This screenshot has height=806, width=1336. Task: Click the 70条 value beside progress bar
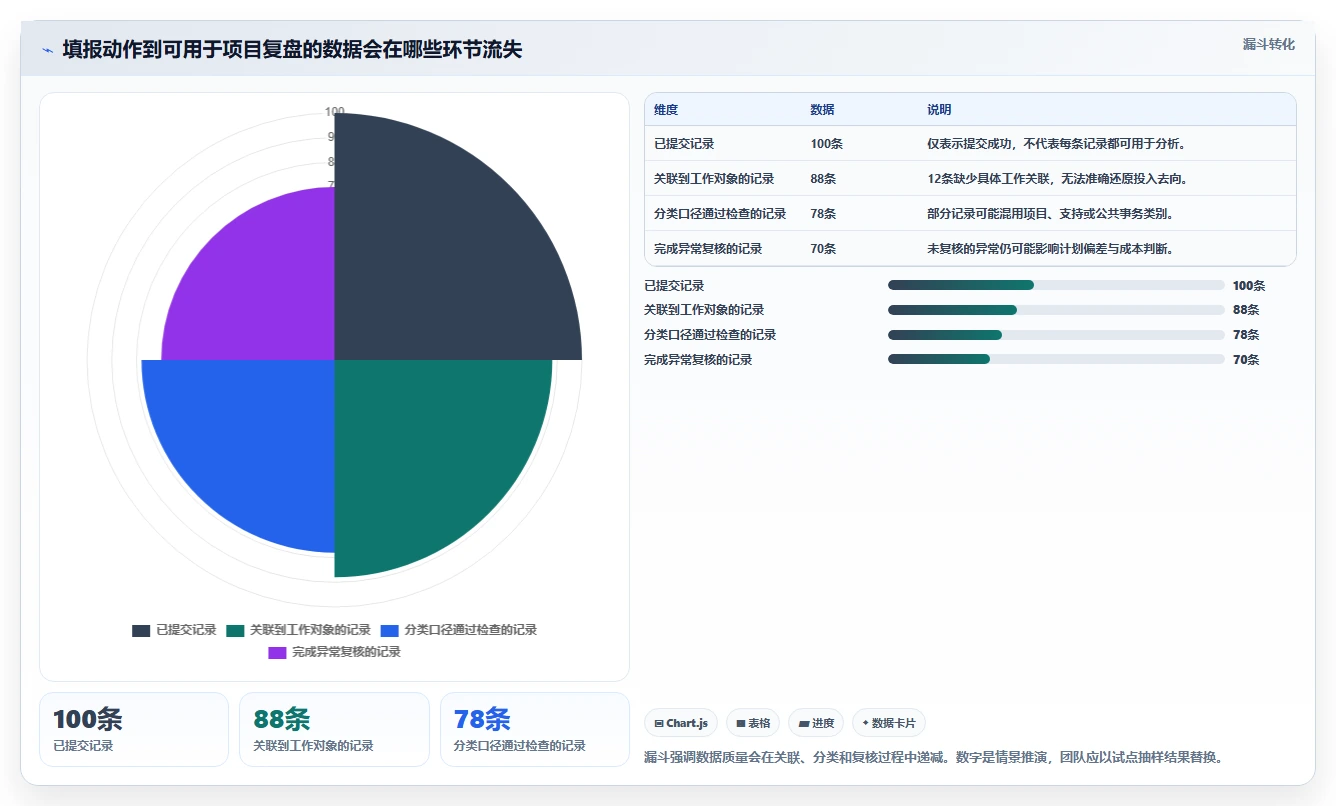[1246, 360]
